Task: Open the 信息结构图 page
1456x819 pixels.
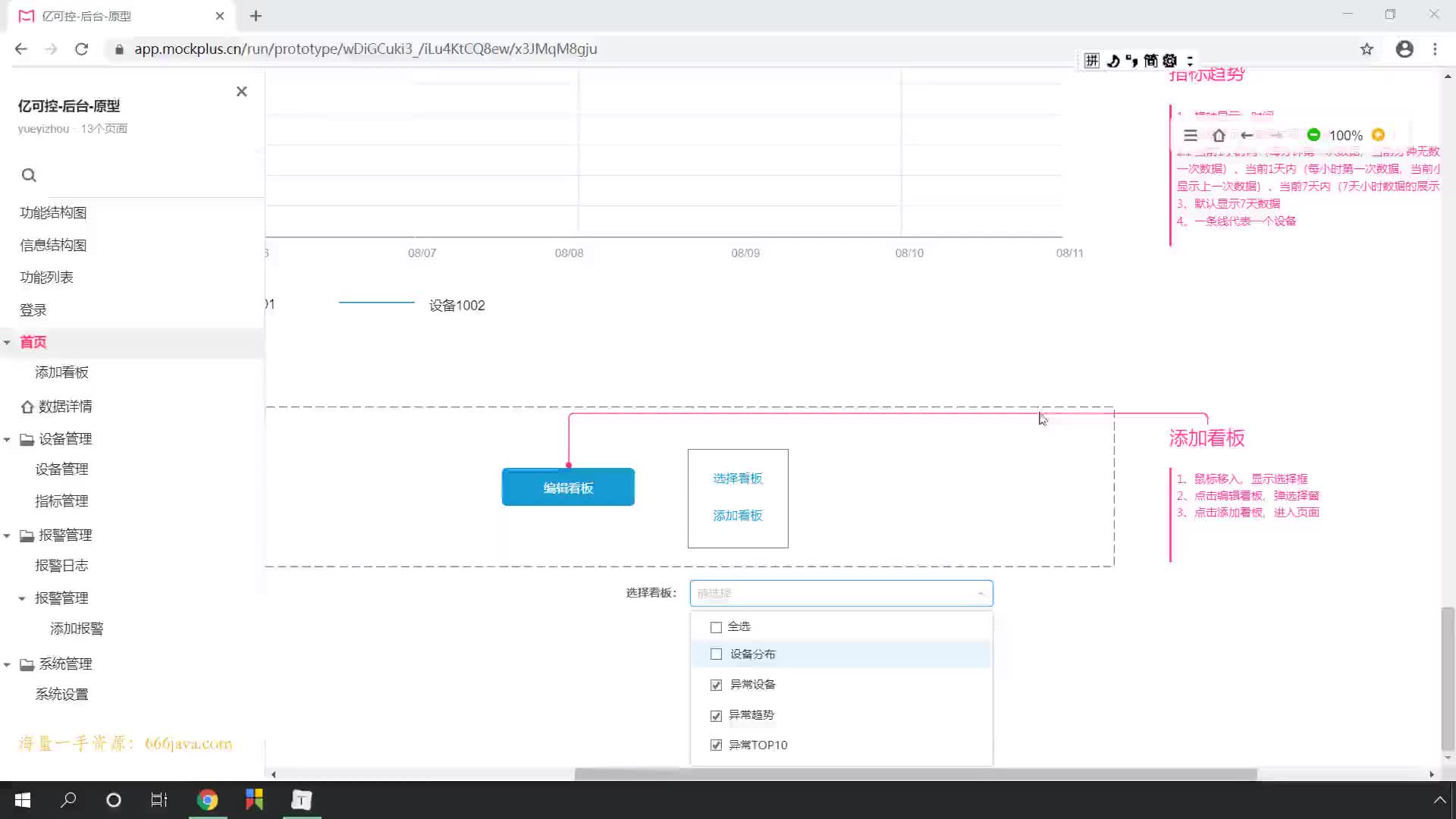Action: [x=53, y=246]
